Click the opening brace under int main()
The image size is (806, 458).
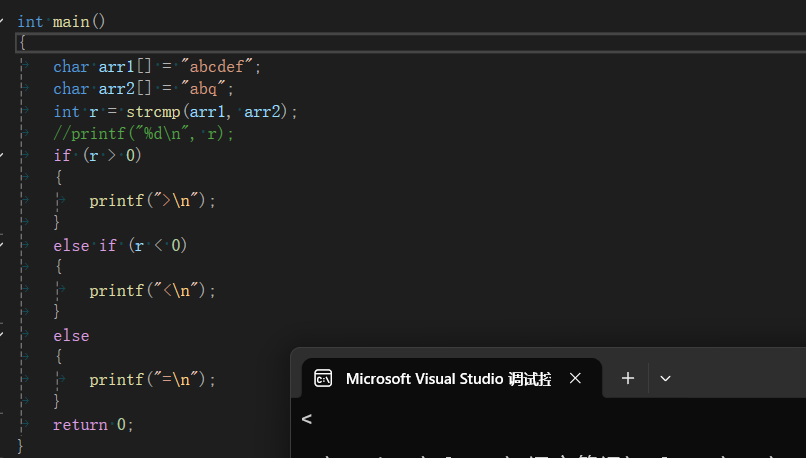22,43
